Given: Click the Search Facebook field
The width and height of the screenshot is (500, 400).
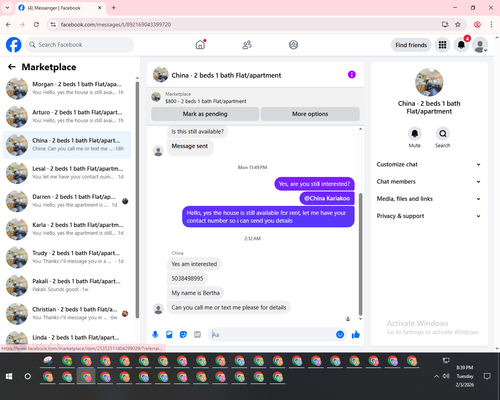Looking at the screenshot, I should 79,45.
